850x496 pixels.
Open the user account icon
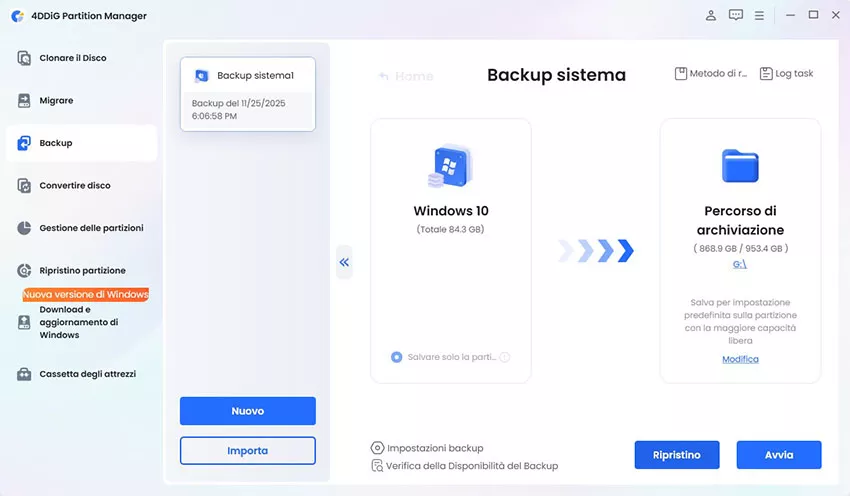click(711, 15)
